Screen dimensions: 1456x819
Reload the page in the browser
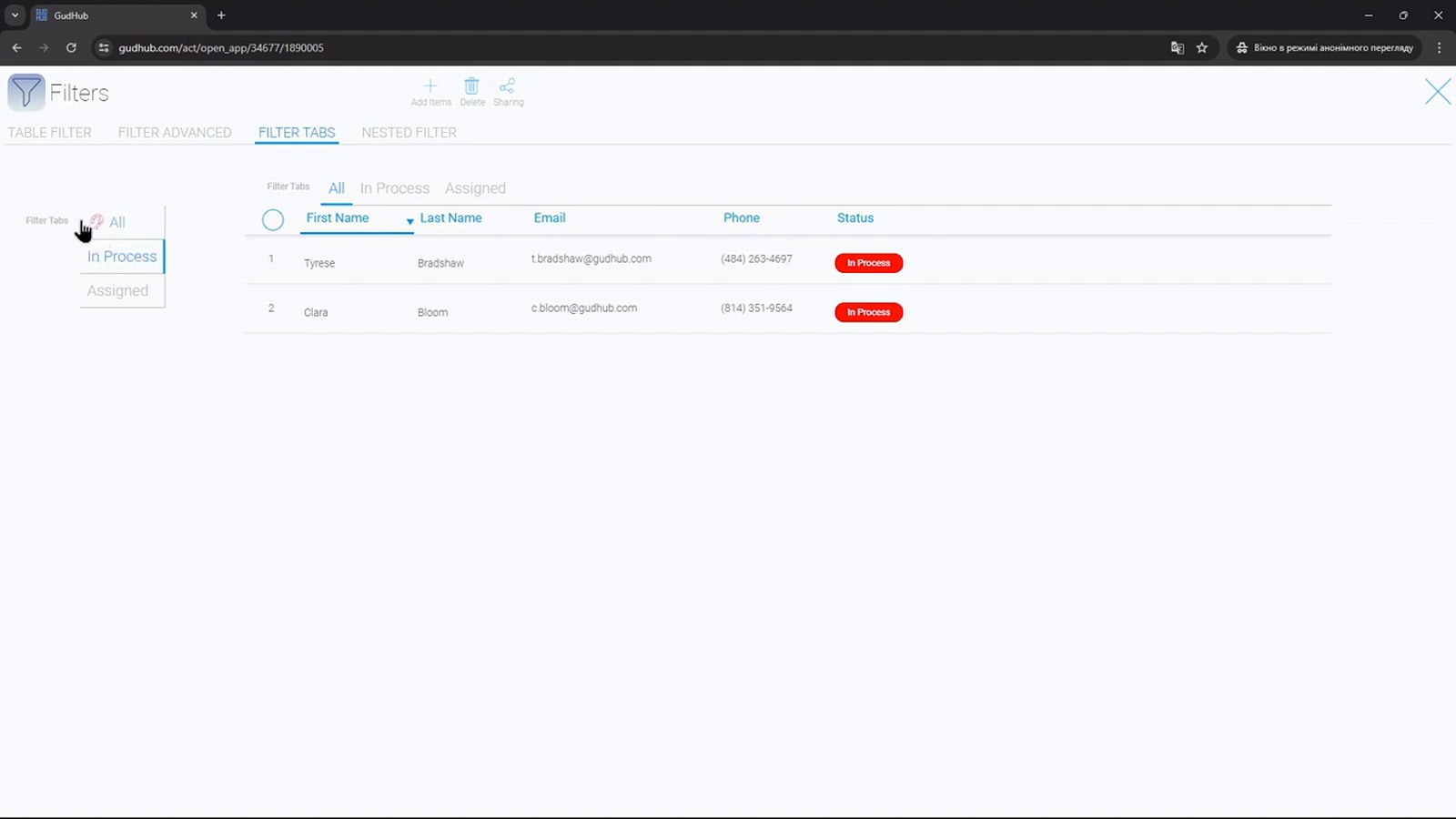tap(71, 47)
